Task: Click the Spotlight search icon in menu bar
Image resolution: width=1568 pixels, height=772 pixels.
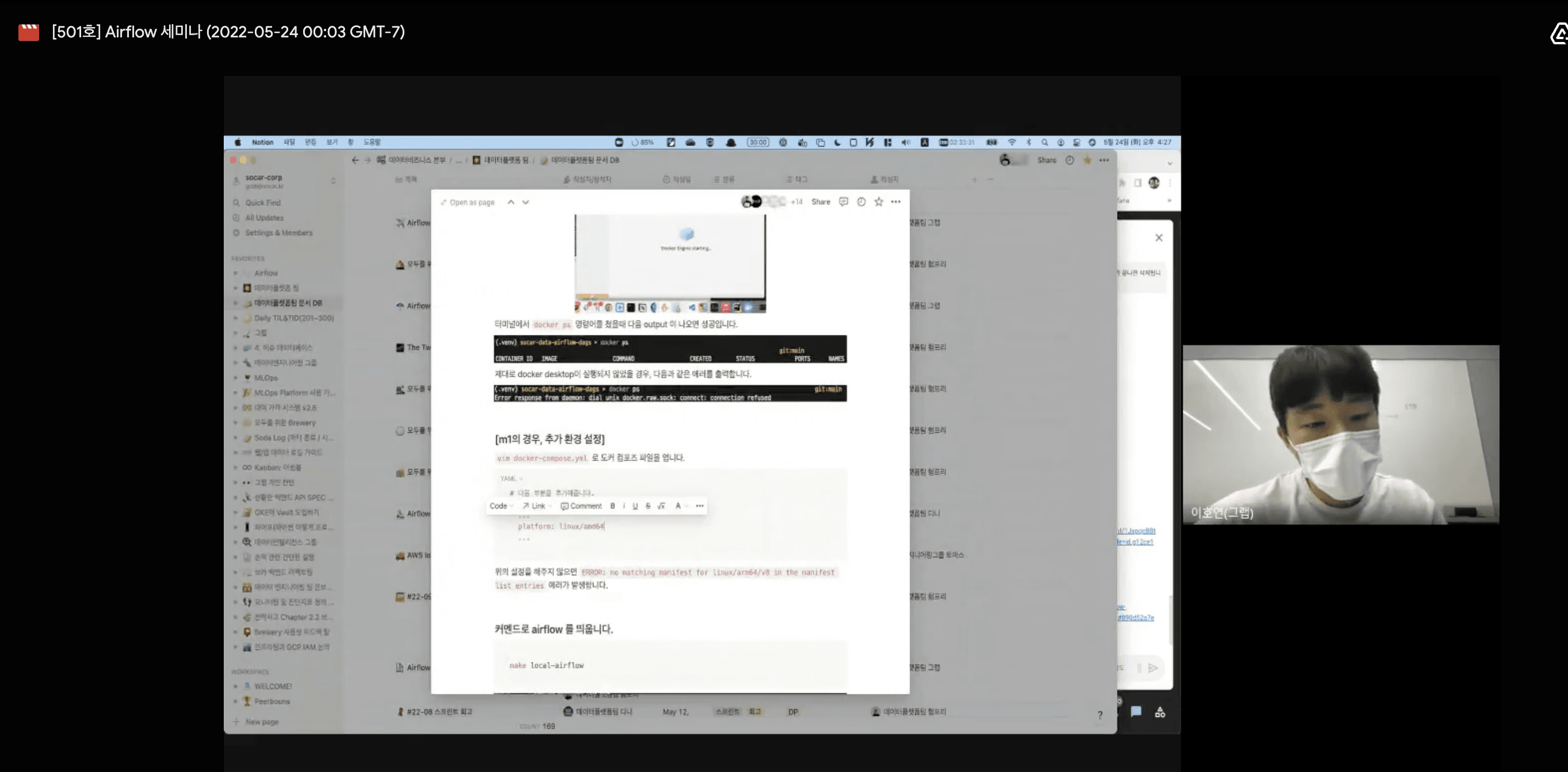Action: point(1045,143)
